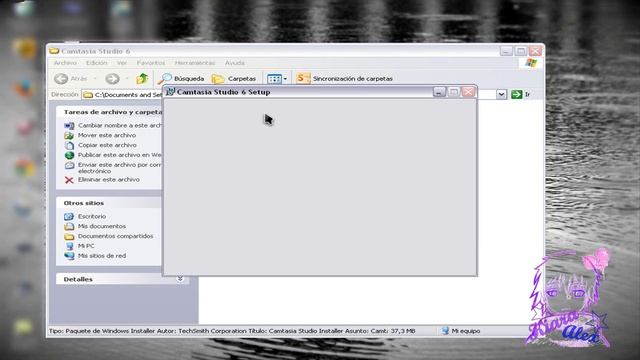640x360 pixels.
Task: Click the Mis sitios de red icon
Action: point(69,256)
